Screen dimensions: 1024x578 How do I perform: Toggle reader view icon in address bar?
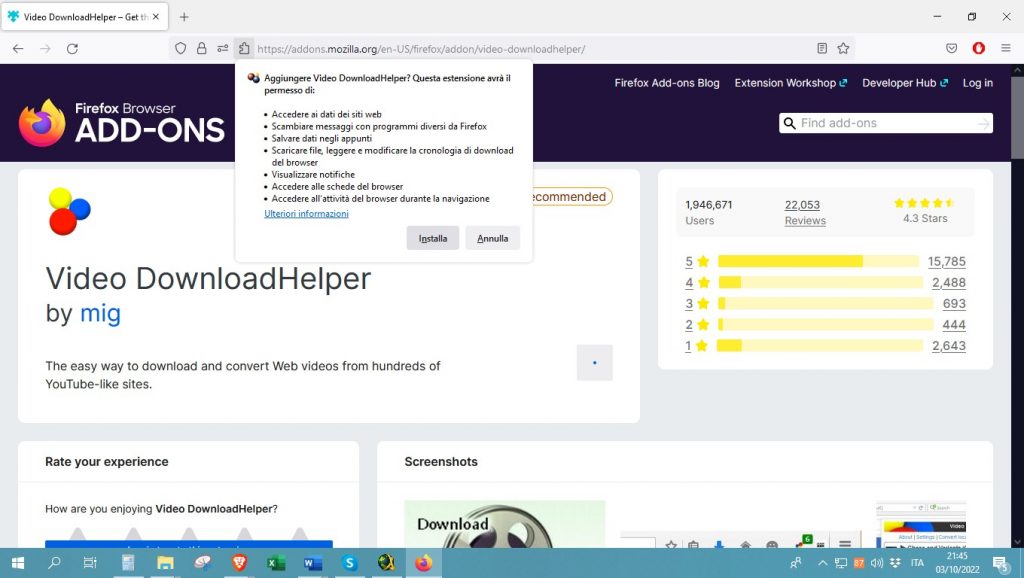click(x=822, y=48)
